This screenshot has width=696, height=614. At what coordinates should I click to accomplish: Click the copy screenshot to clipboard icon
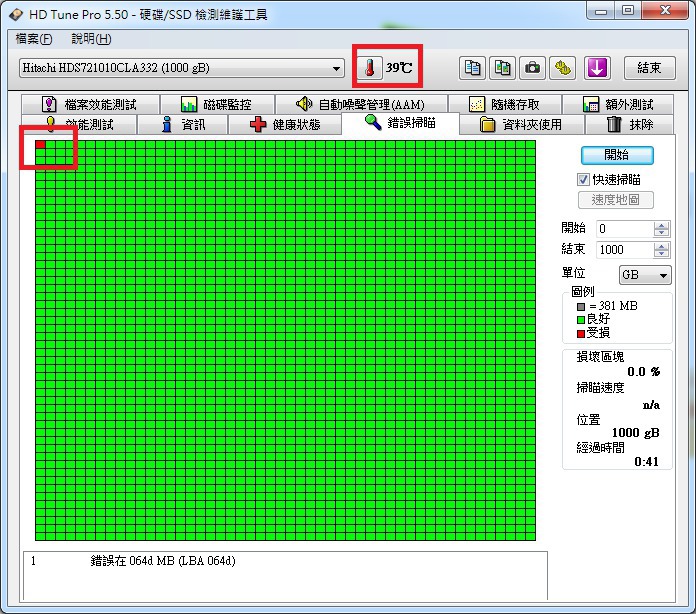[502, 68]
